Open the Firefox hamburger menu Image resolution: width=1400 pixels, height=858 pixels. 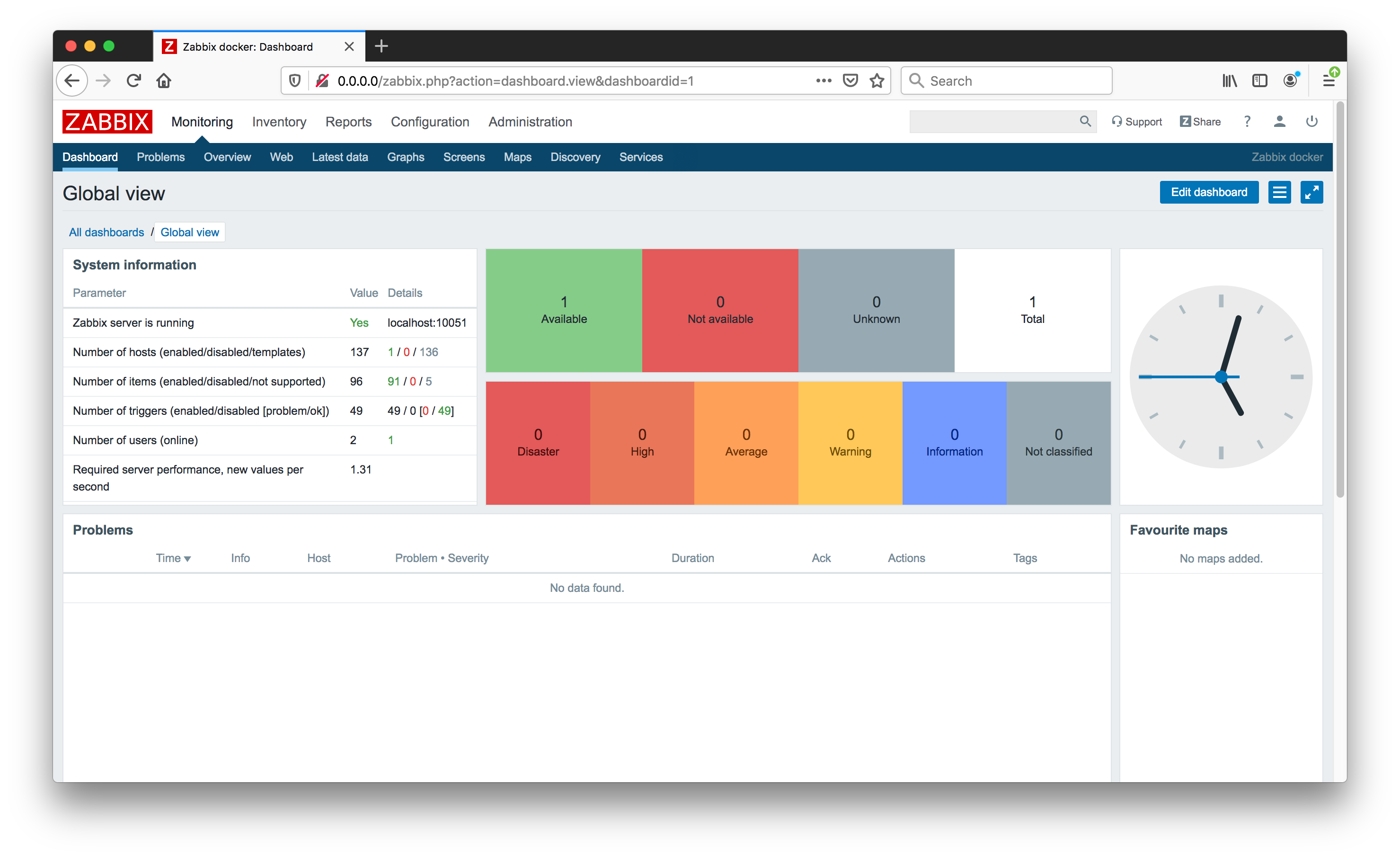coord(1329,80)
